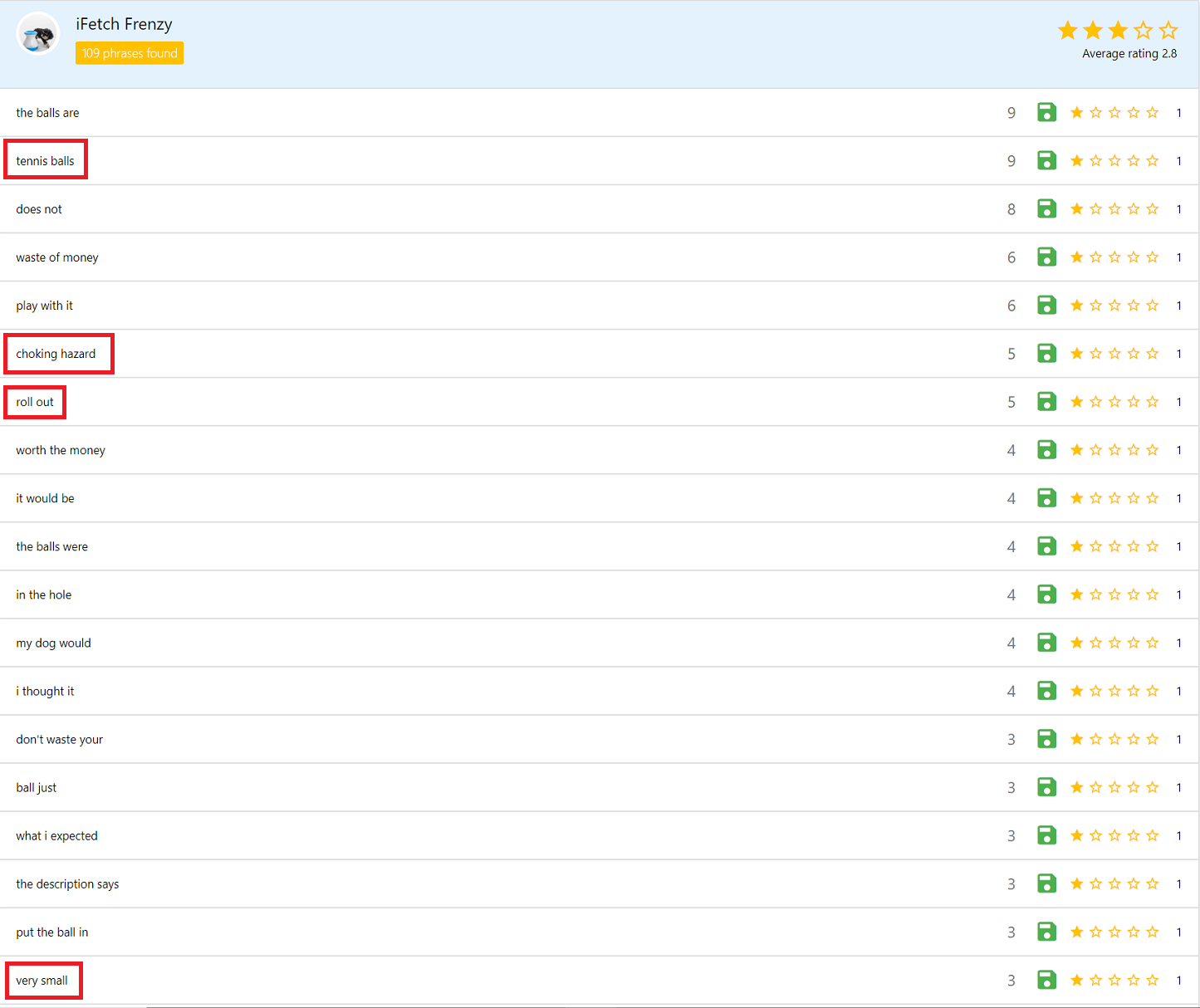The image size is (1200, 1008).
Task: Click the 'put the ball in' phrase text
Action: click(x=52, y=932)
